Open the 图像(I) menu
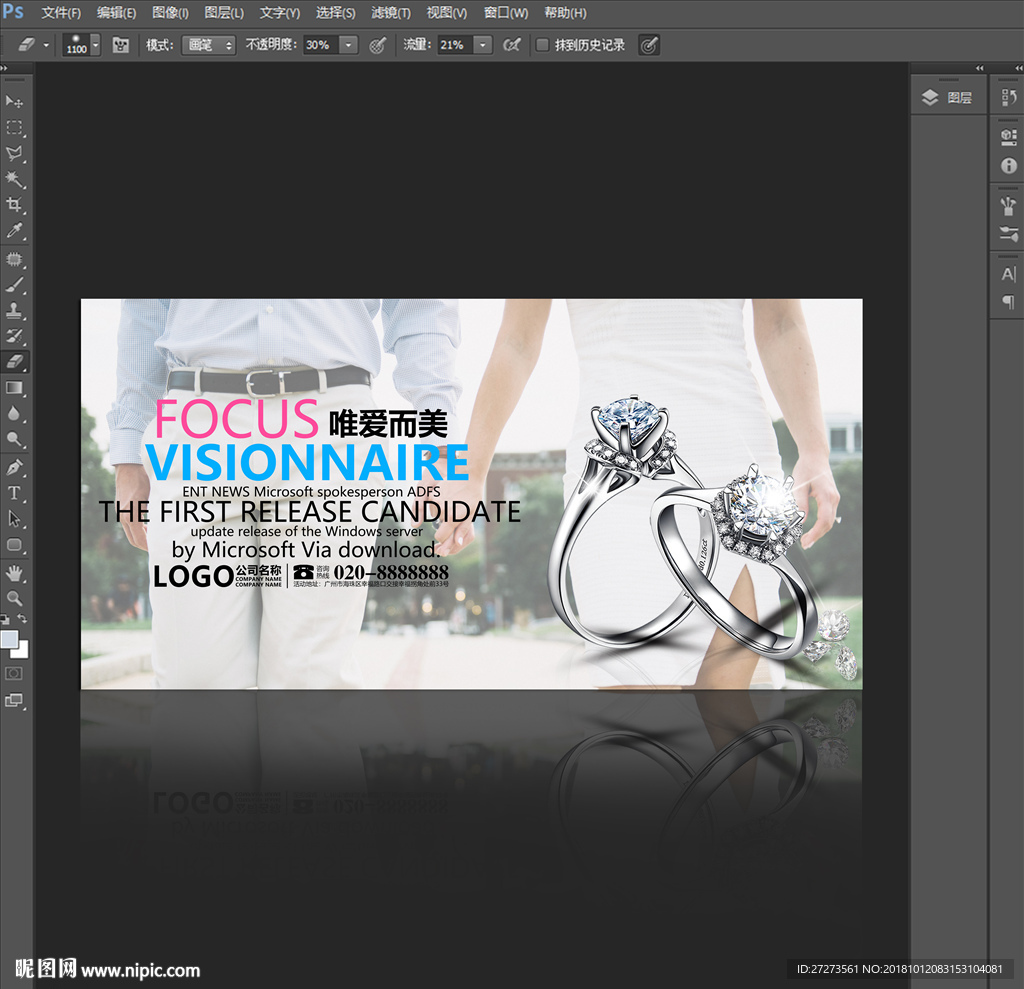Image resolution: width=1024 pixels, height=989 pixels. 170,13
